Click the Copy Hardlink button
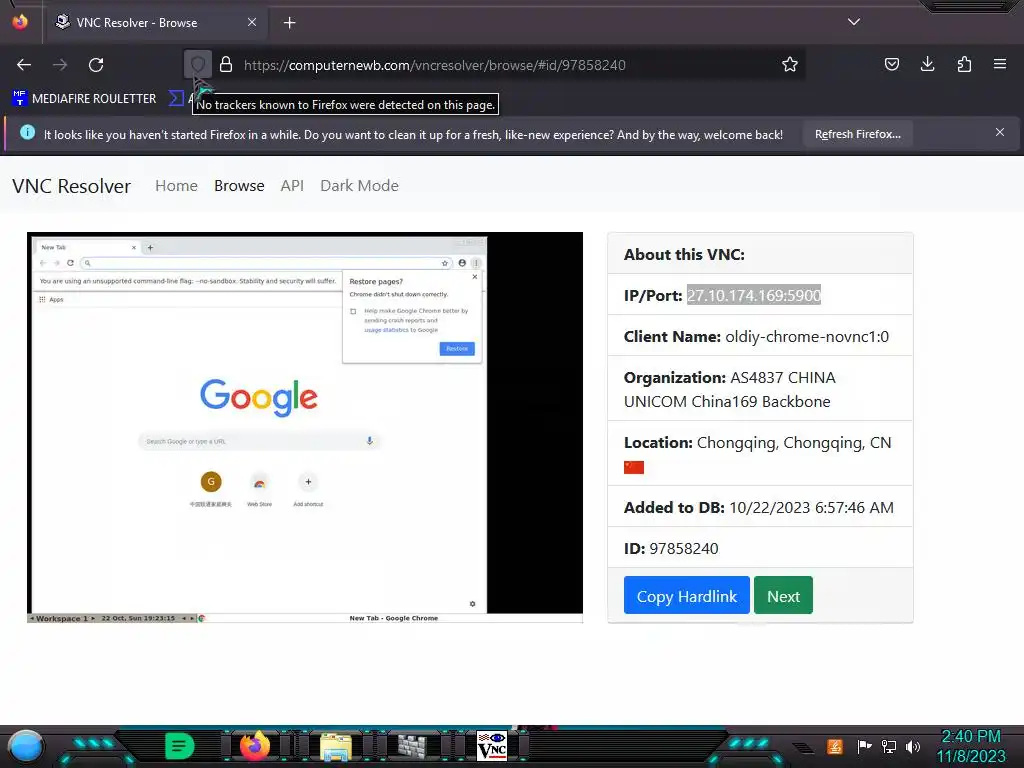Viewport: 1024px width, 768px height. 686,595
